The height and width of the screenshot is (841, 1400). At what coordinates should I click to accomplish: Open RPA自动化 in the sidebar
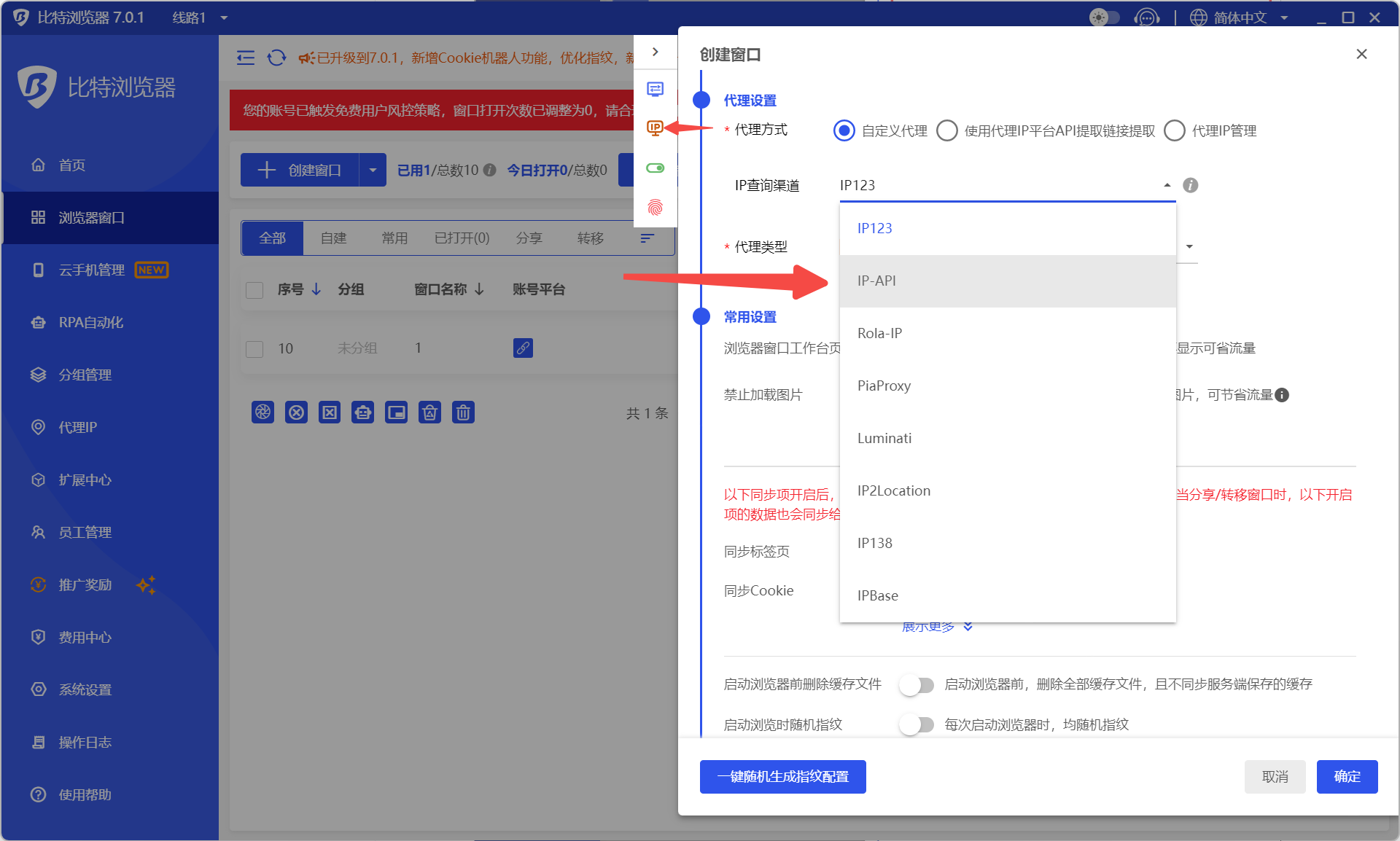[90, 323]
